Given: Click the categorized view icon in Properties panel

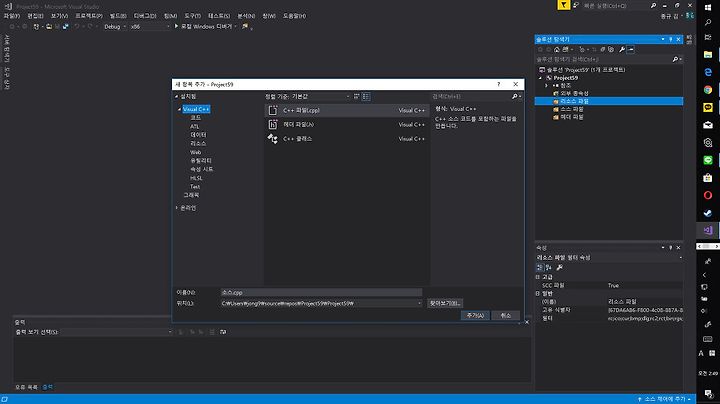Looking at the screenshot, I should pyautogui.click(x=540, y=267).
